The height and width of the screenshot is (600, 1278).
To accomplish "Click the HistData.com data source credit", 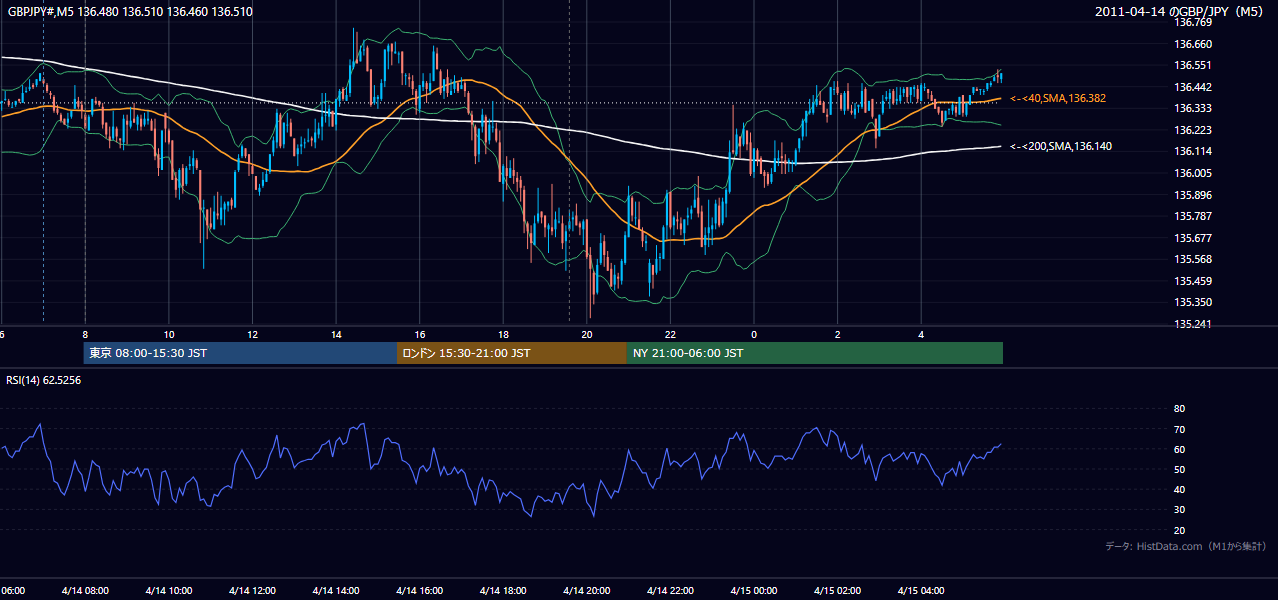I will pos(1186,546).
